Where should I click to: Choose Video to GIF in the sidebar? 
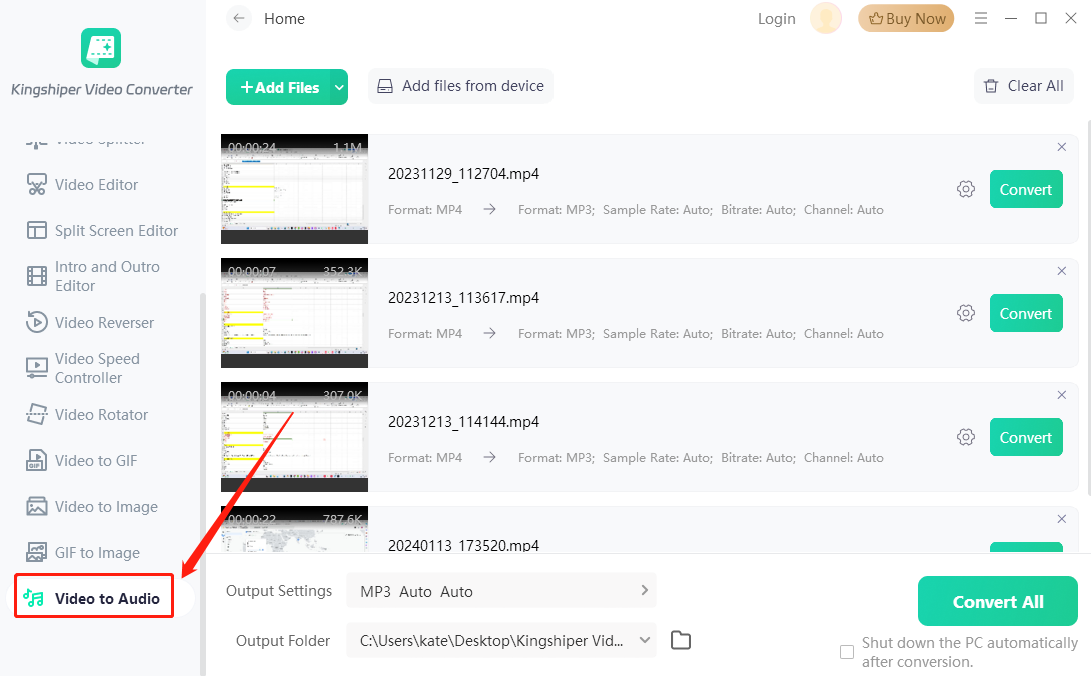[x=96, y=460]
